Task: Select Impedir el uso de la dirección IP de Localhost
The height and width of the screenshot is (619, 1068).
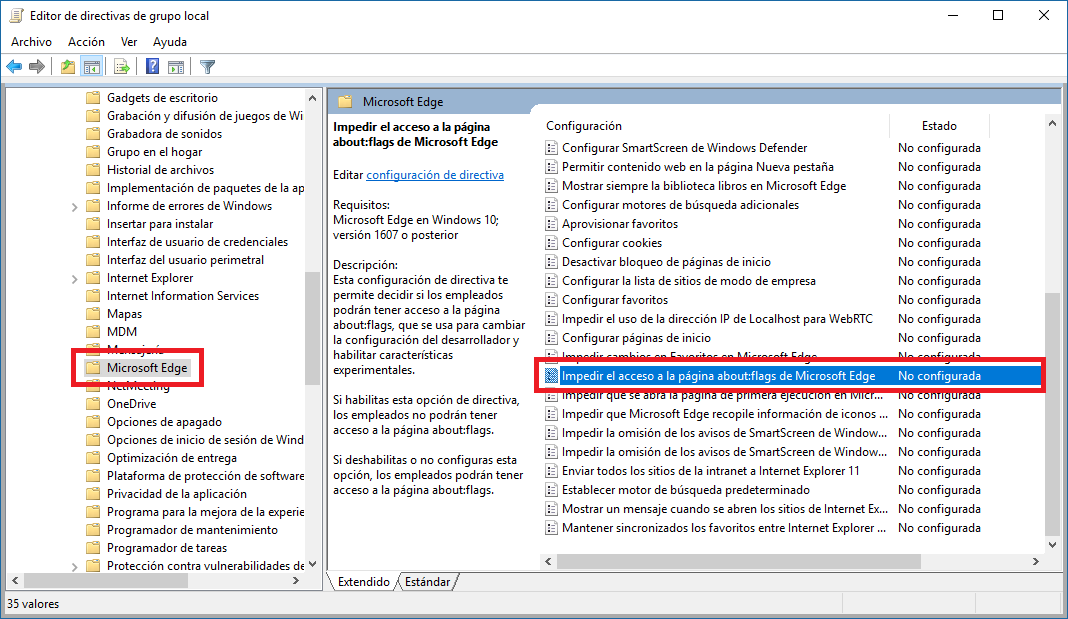Action: (717, 319)
